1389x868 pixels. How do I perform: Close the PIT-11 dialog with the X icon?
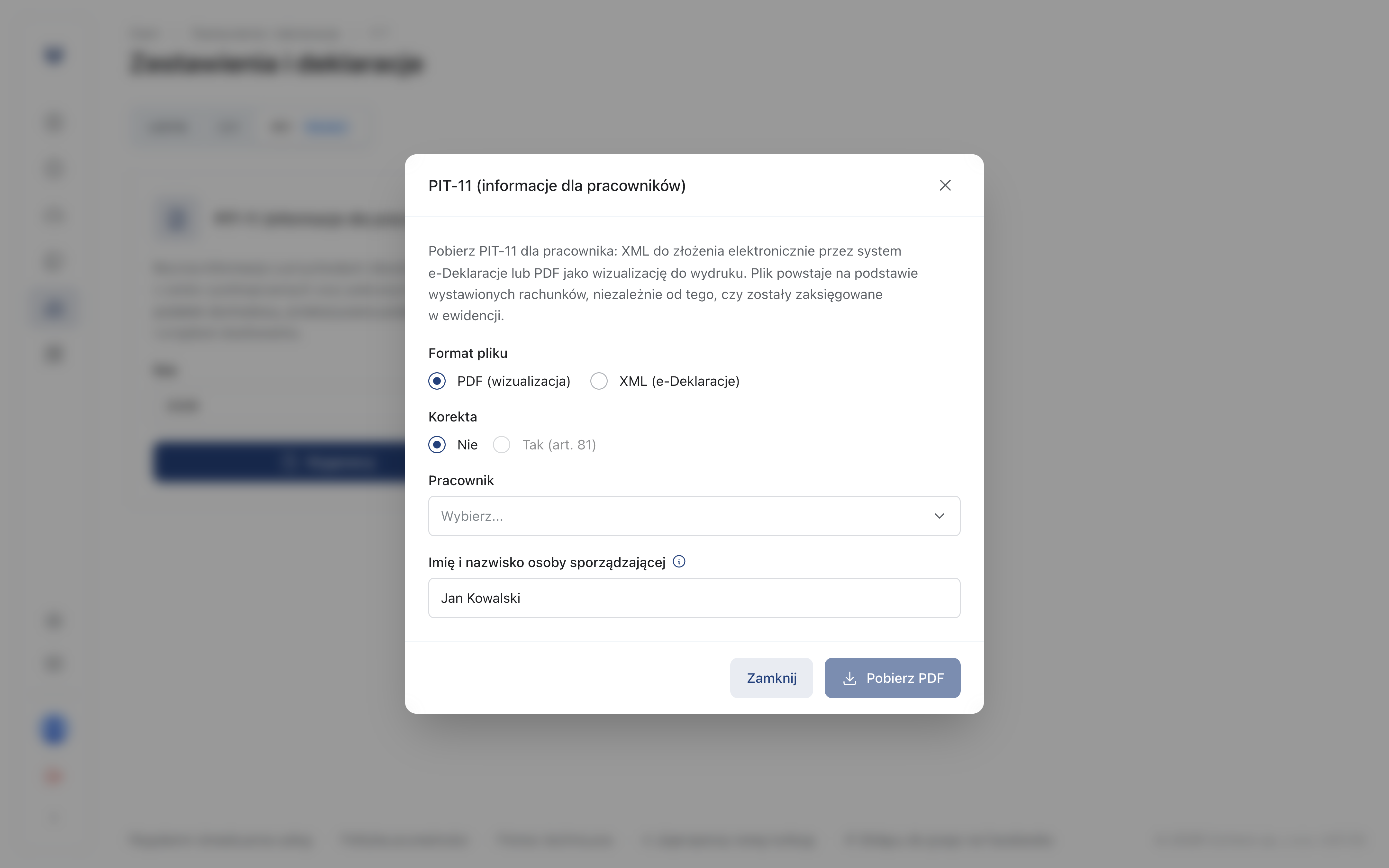945,185
